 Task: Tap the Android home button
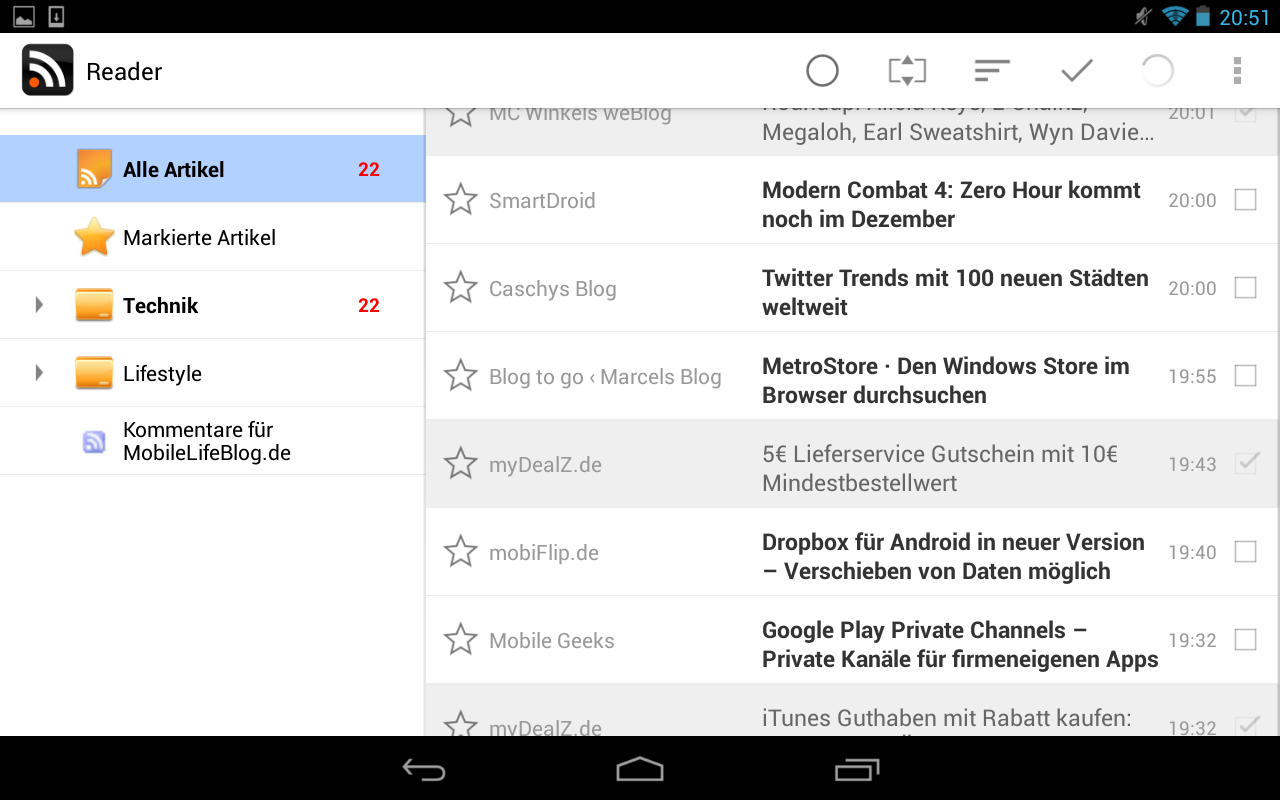pos(640,769)
